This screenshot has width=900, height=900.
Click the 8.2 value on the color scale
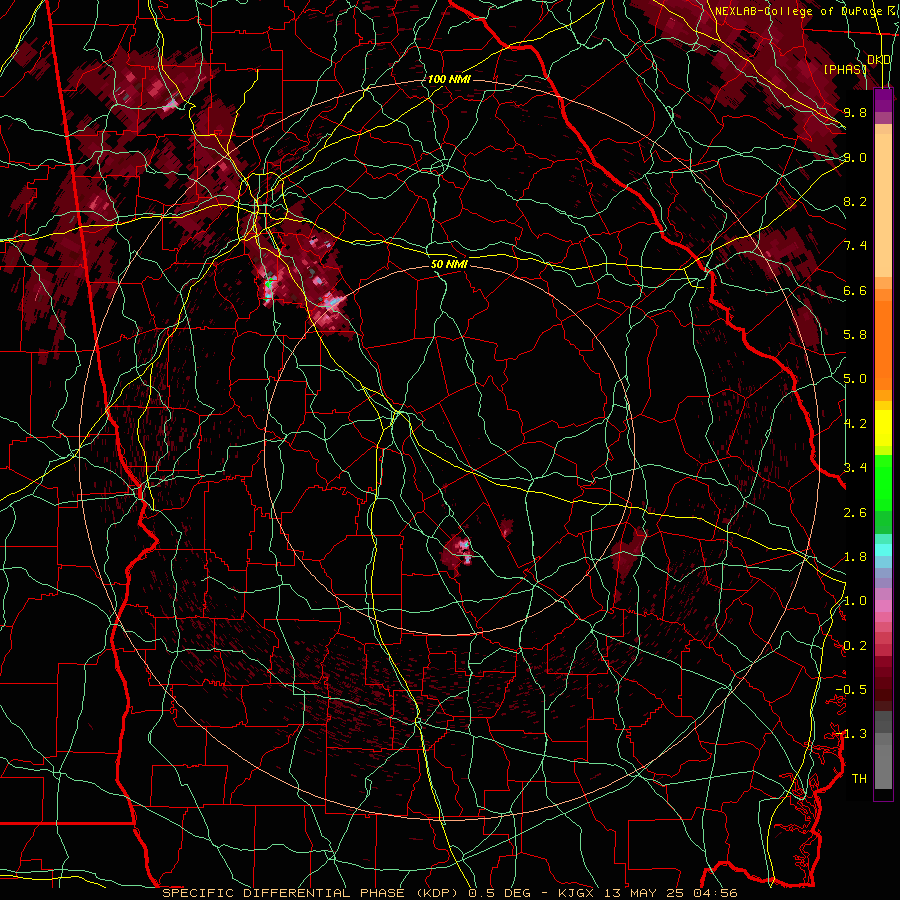(855, 201)
